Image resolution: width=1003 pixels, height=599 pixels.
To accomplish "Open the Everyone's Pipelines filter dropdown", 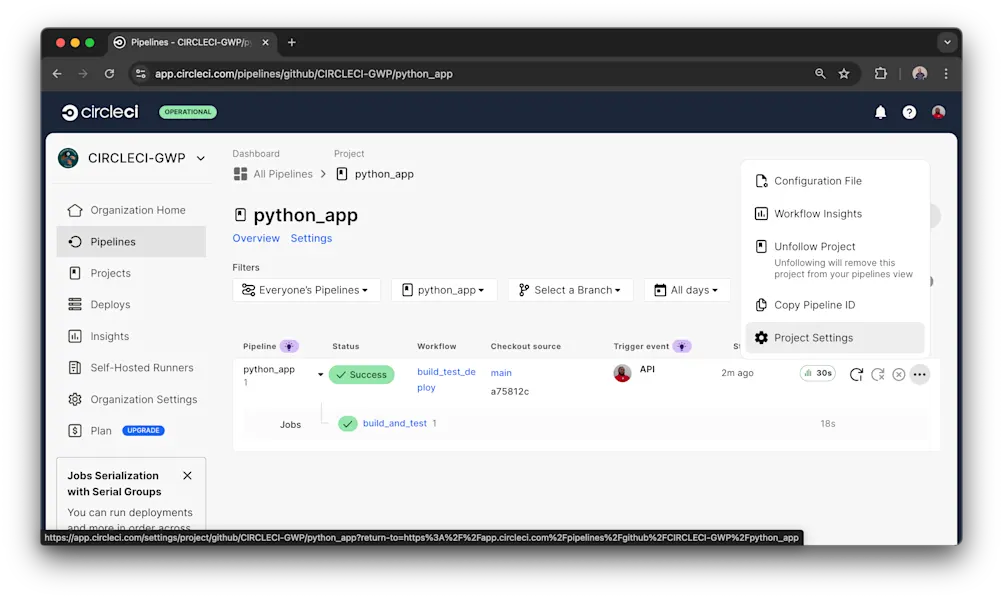I will (x=306, y=290).
